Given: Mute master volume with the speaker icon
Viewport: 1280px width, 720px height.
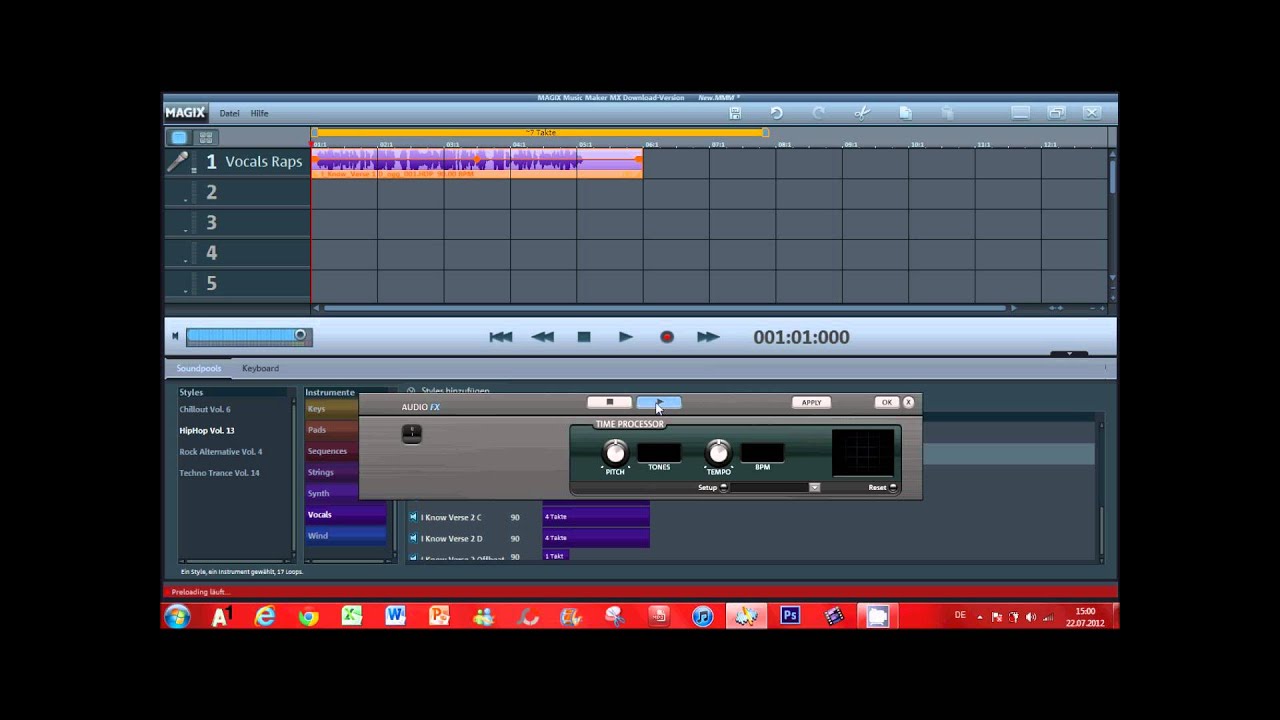Looking at the screenshot, I should point(175,336).
